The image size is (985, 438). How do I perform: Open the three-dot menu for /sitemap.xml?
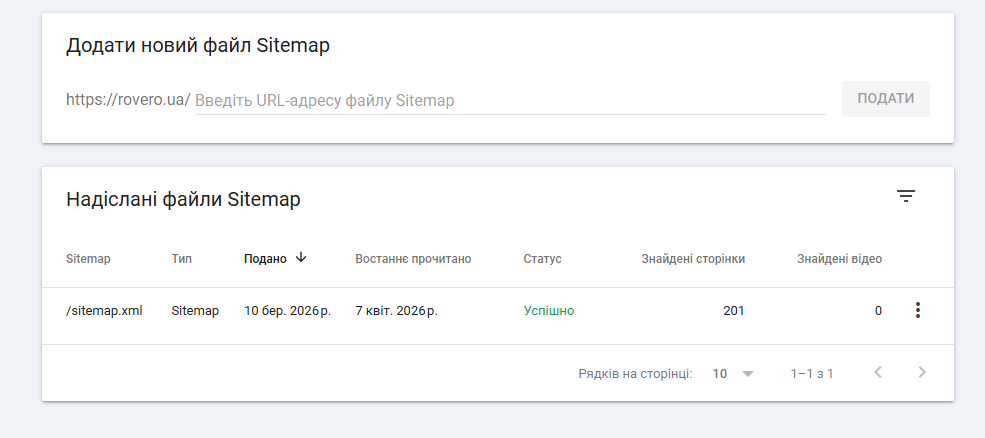[917, 311]
